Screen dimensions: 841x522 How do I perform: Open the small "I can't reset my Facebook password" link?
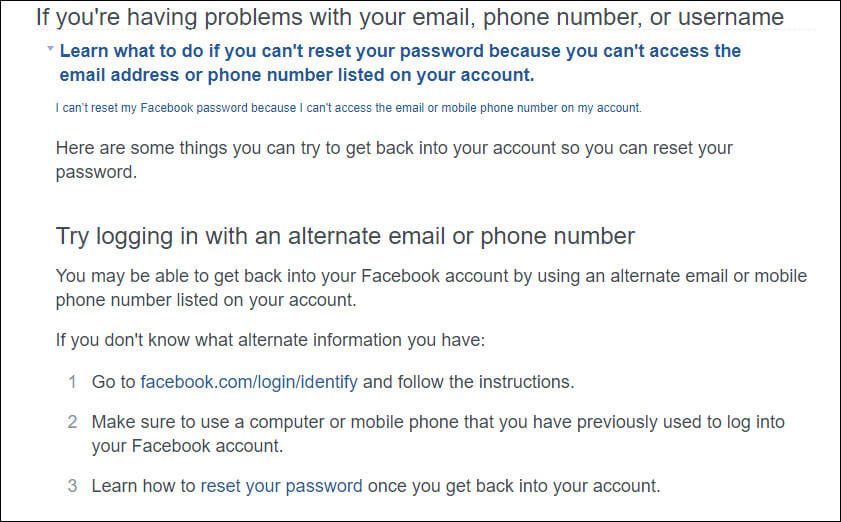pyautogui.click(x=348, y=108)
